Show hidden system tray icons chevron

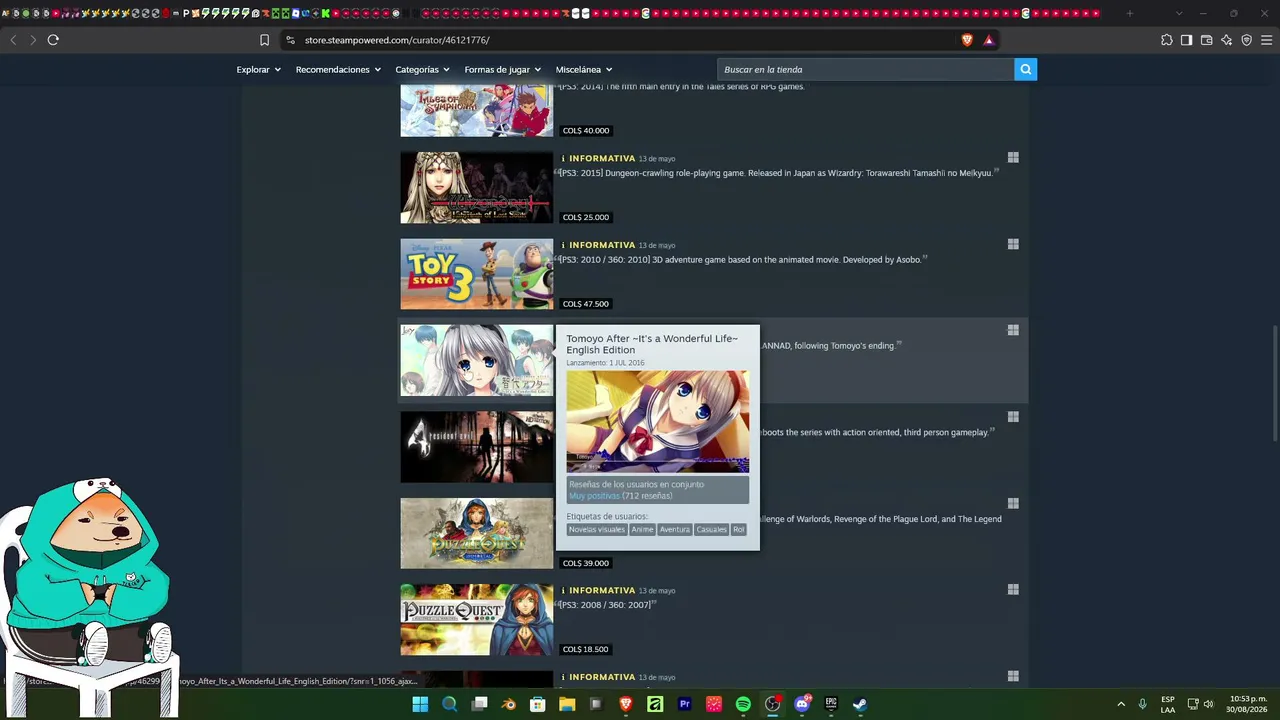click(x=1121, y=704)
